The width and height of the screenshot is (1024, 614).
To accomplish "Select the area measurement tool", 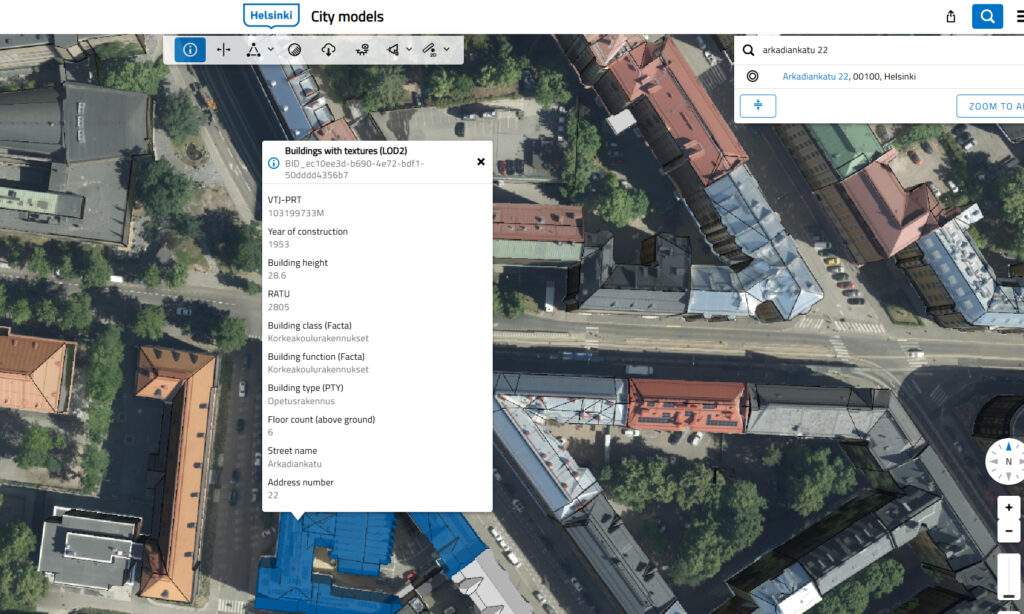I will pos(255,49).
